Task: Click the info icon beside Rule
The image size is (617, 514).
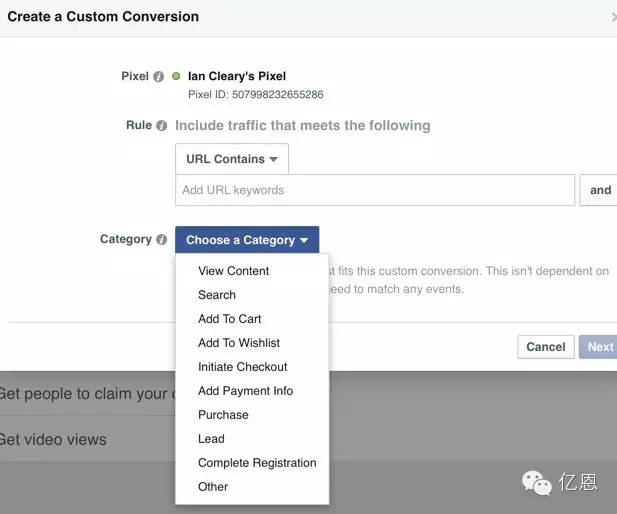Action: point(161,126)
